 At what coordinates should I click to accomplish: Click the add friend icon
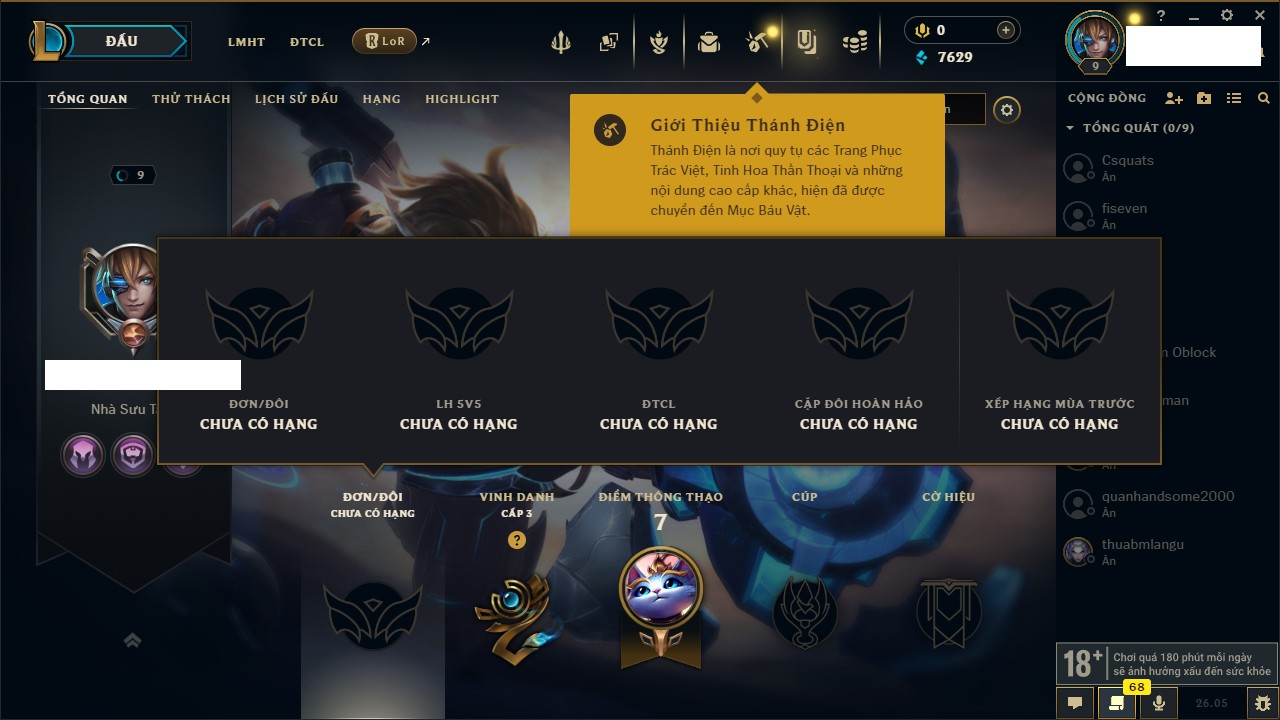[x=1174, y=98]
